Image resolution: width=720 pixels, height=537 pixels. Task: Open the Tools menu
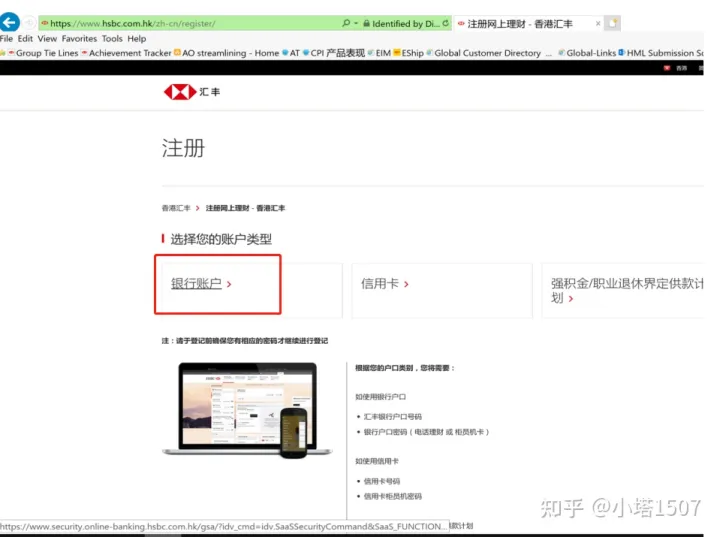pyautogui.click(x=112, y=39)
